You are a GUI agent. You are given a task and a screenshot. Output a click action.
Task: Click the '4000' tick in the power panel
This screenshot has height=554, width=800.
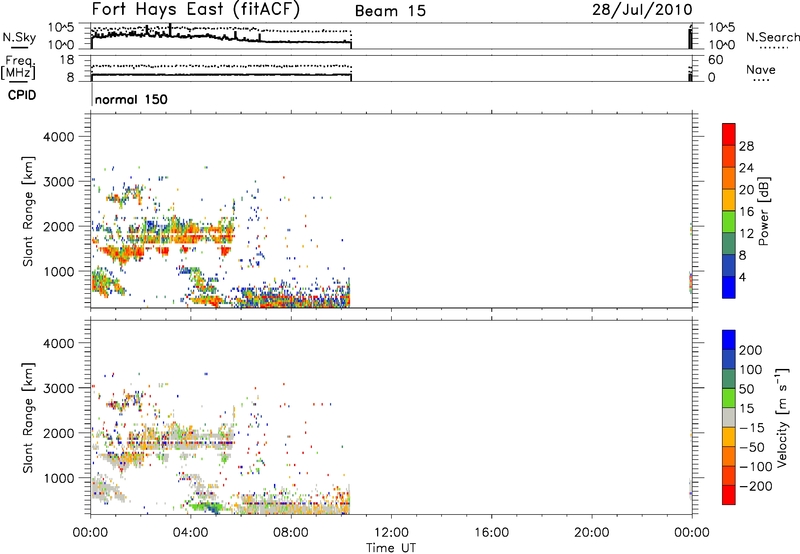(x=59, y=137)
